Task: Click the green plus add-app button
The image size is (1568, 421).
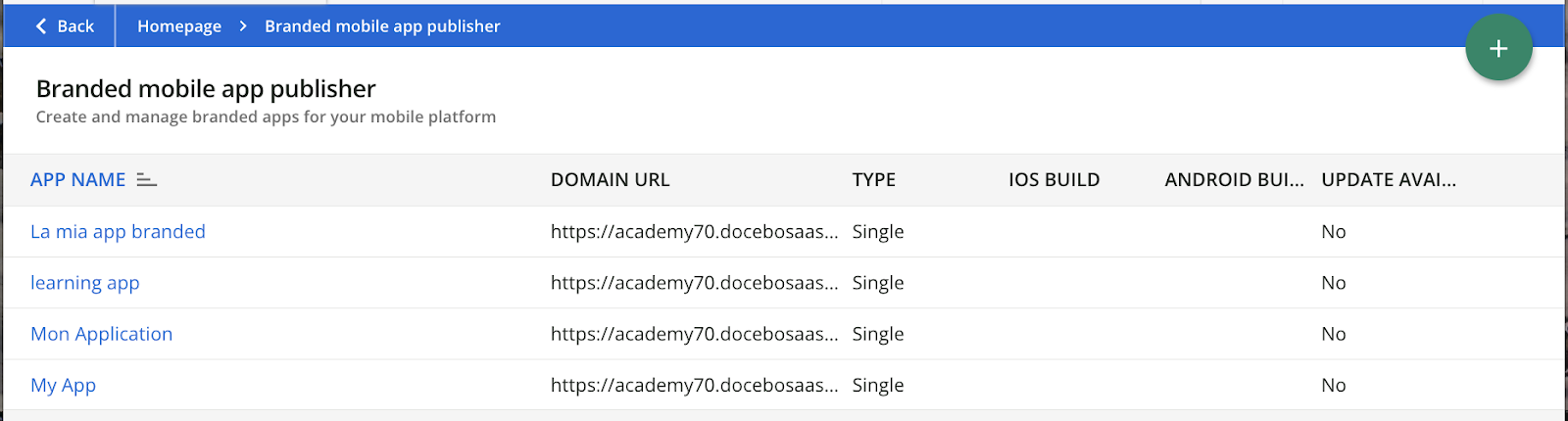Action: 1498,48
